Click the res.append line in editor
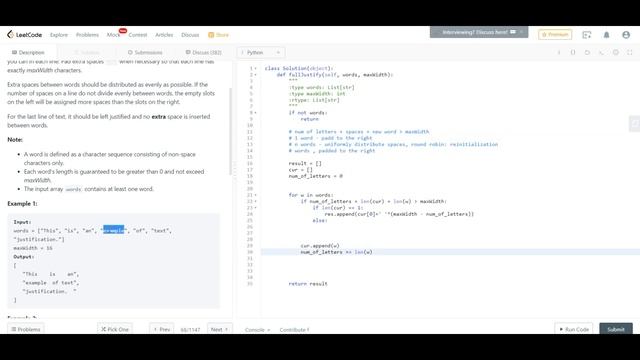The image size is (640, 360). [x=399, y=214]
